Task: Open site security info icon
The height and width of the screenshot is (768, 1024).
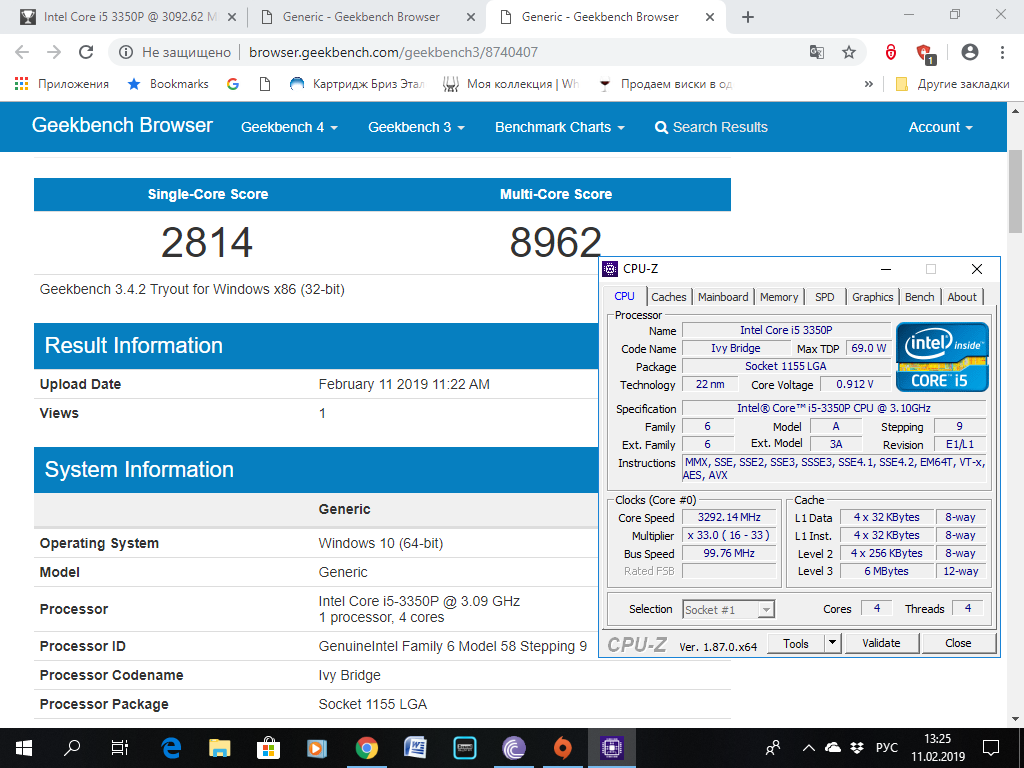Action: tap(126, 52)
